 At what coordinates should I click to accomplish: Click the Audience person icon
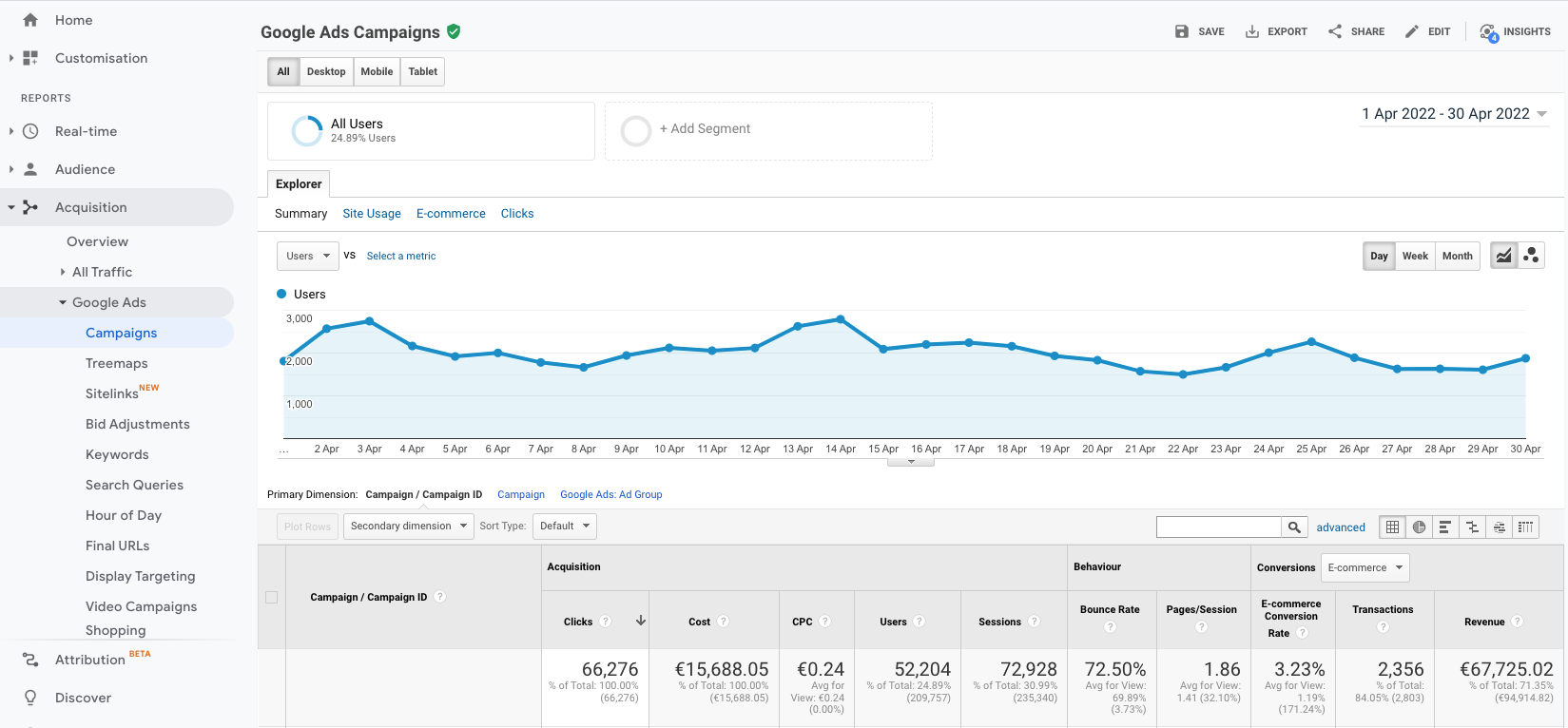tap(30, 169)
